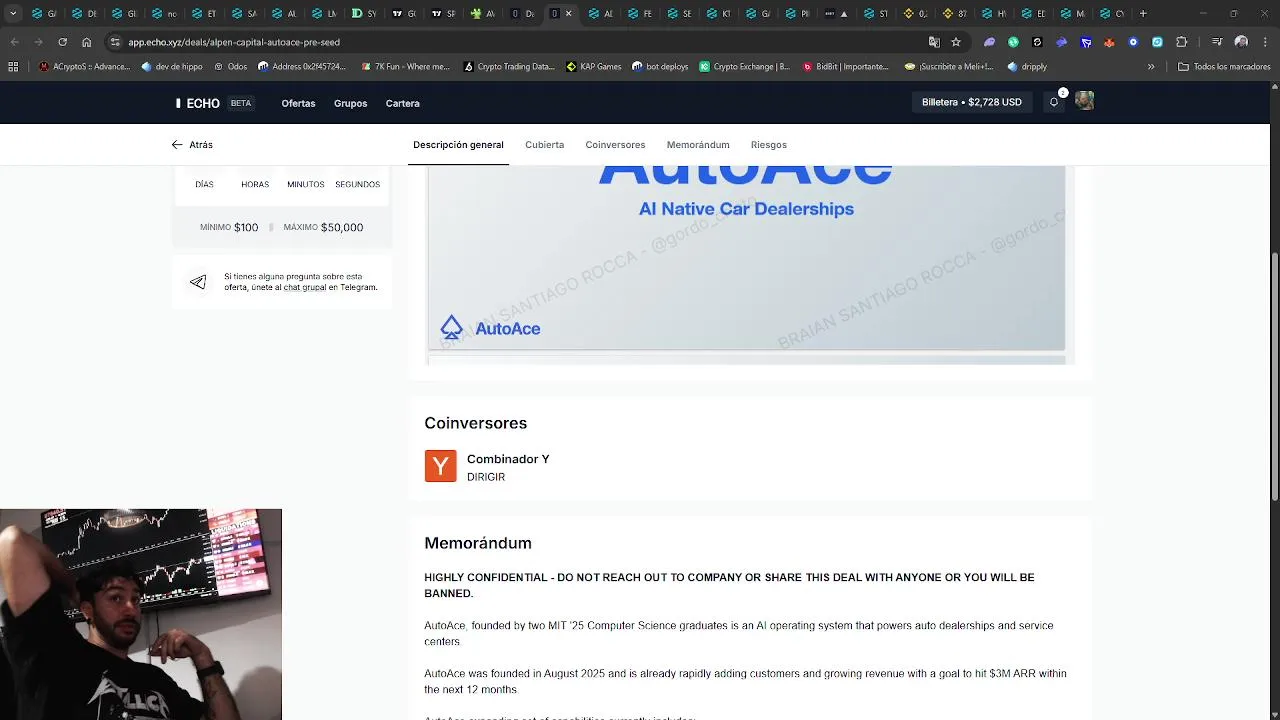Expand the tab search dropdown arrow

pyautogui.click(x=13, y=14)
